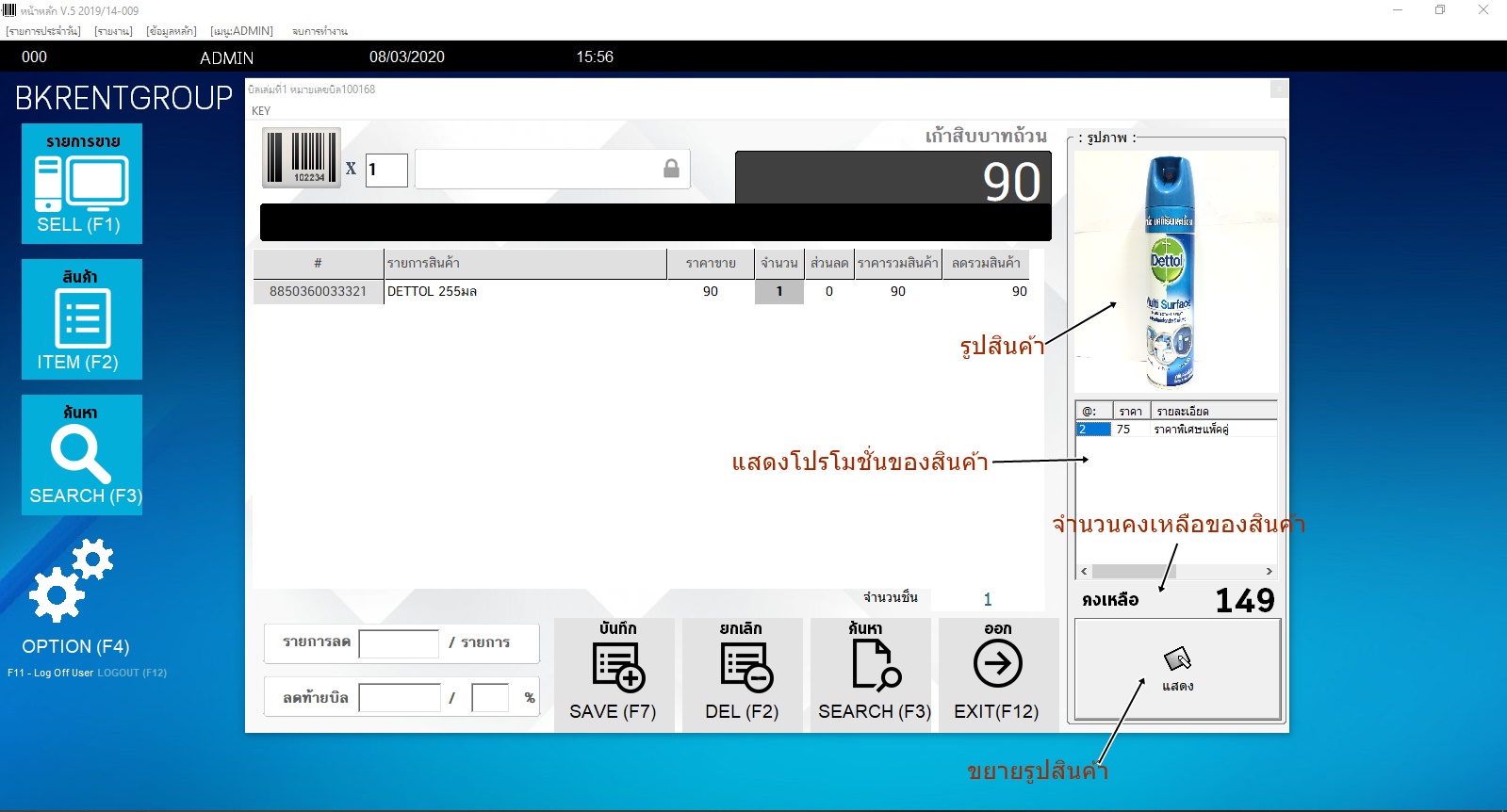The image size is (1507, 812).
Task: Click the SAVE (F7) bill button
Action: [x=614, y=674]
